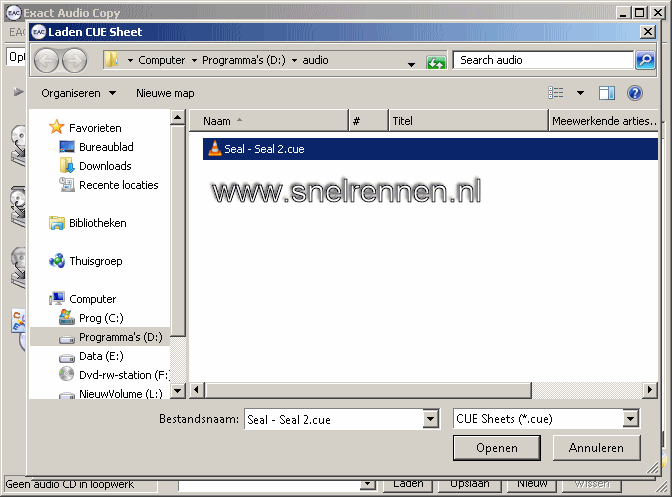
Task: Refresh the audio folder with green arrows icon
Action: click(x=436, y=63)
